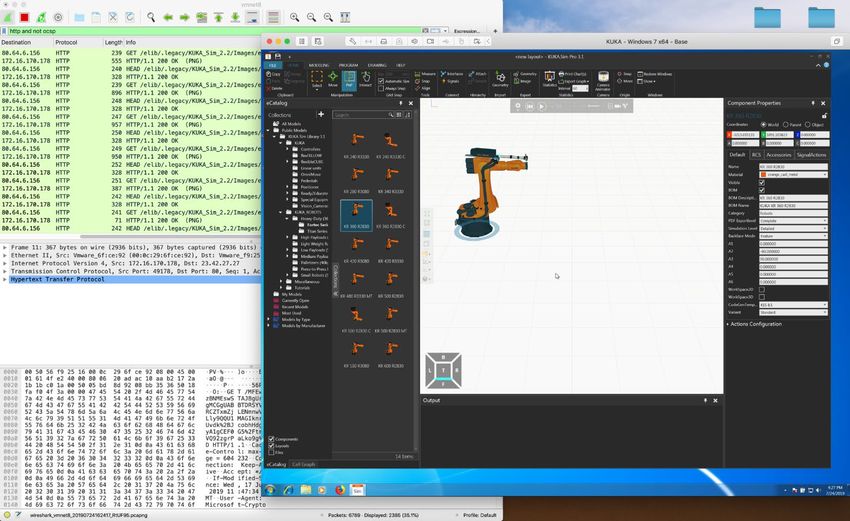Open Import Geometry in the ribbon
This screenshot has width=850, height=521.
[500, 79]
